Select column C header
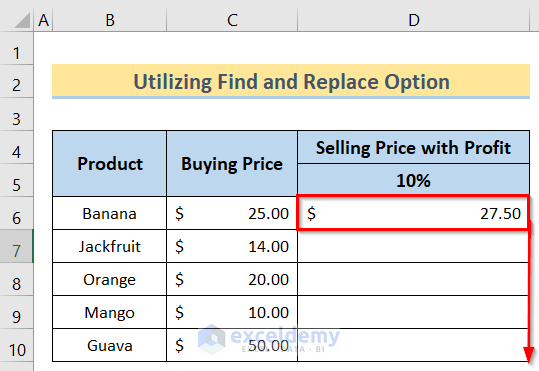The height and width of the screenshot is (371, 539). (232, 20)
